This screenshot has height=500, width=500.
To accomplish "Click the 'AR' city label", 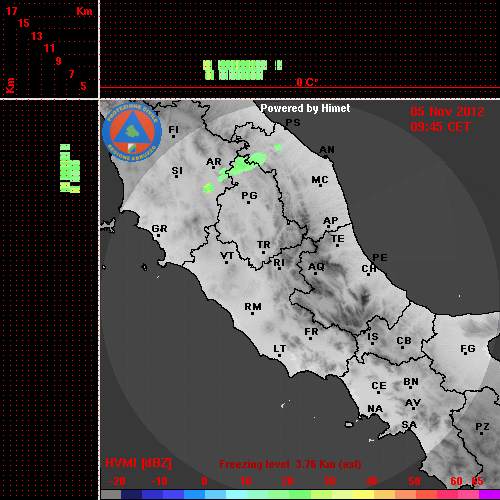I will (x=214, y=162).
